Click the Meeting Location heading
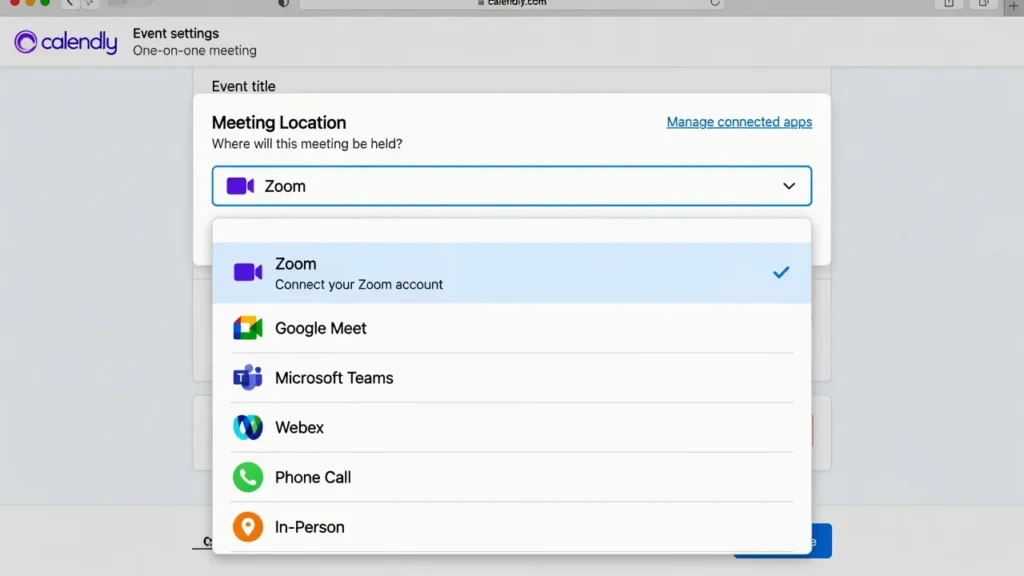This screenshot has width=1024, height=576. [x=279, y=123]
